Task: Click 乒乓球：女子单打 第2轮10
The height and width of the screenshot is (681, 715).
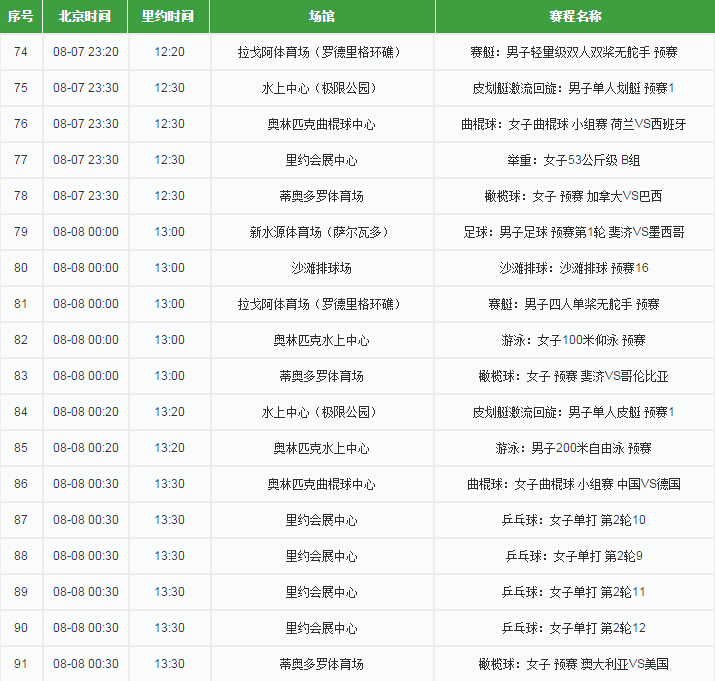Action: tap(574, 521)
